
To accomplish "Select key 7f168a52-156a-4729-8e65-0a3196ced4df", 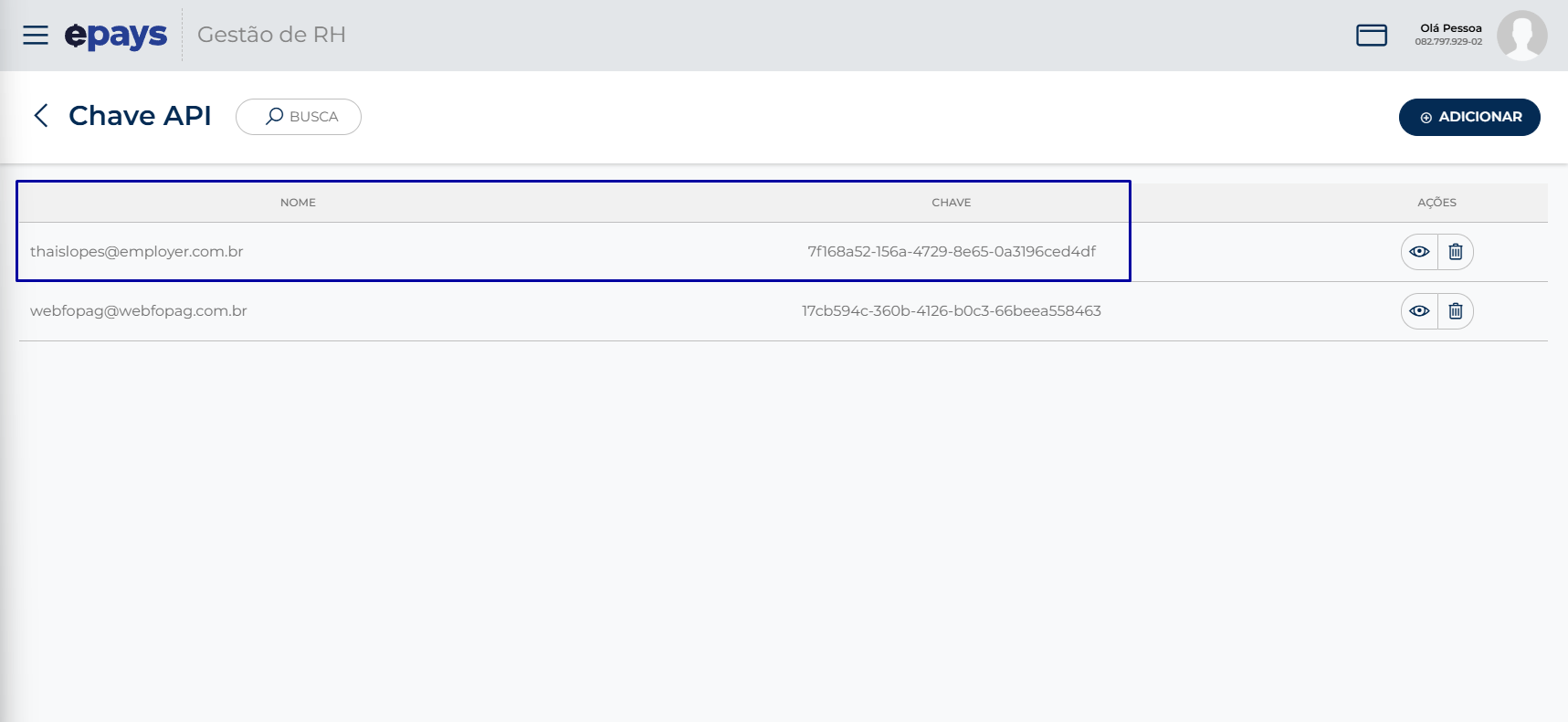I will [952, 252].
